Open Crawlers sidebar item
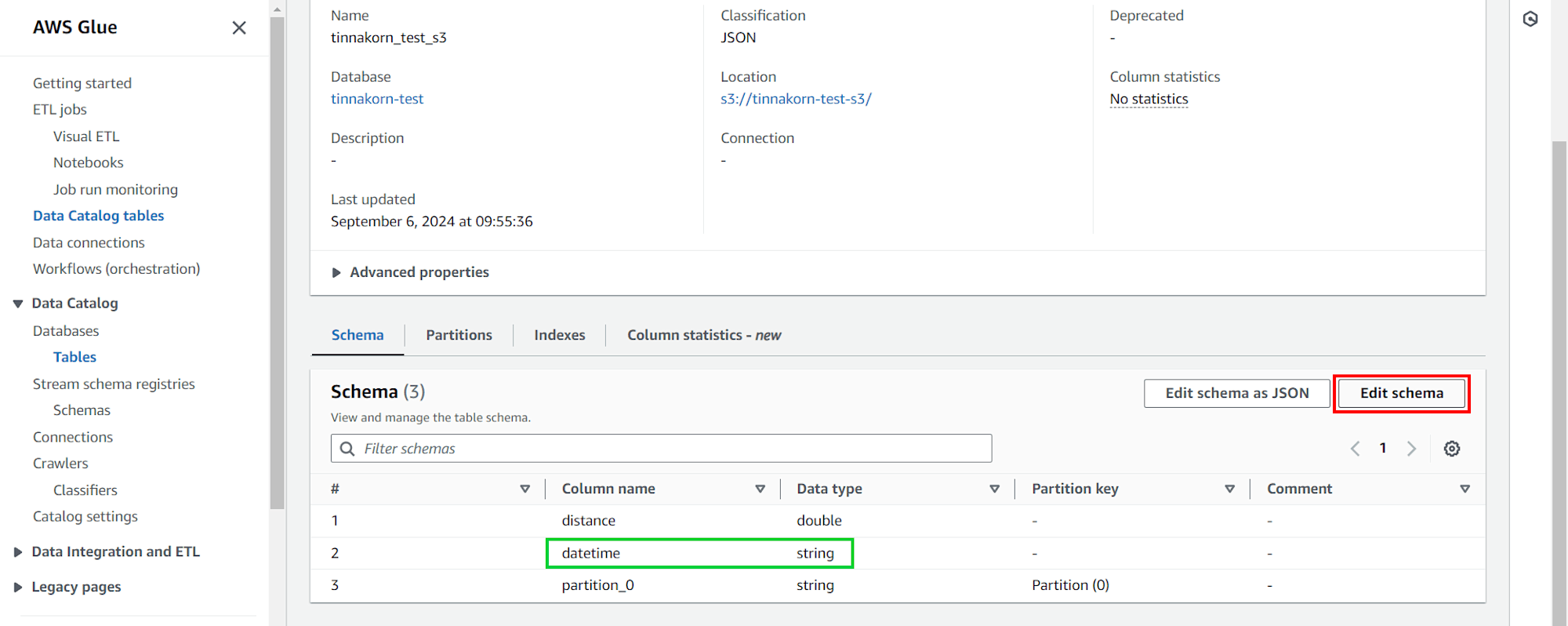Image resolution: width=1568 pixels, height=626 pixels. coord(60,464)
